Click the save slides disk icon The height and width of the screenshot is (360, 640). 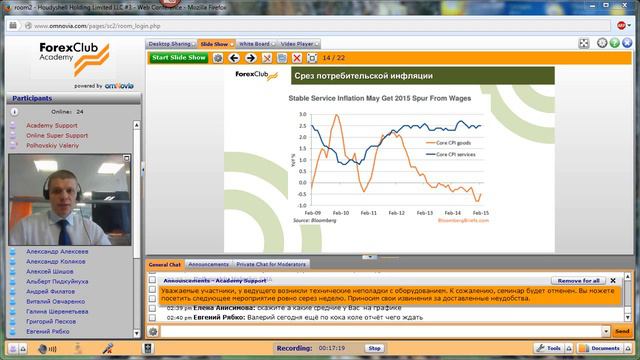pyautogui.click(x=282, y=58)
